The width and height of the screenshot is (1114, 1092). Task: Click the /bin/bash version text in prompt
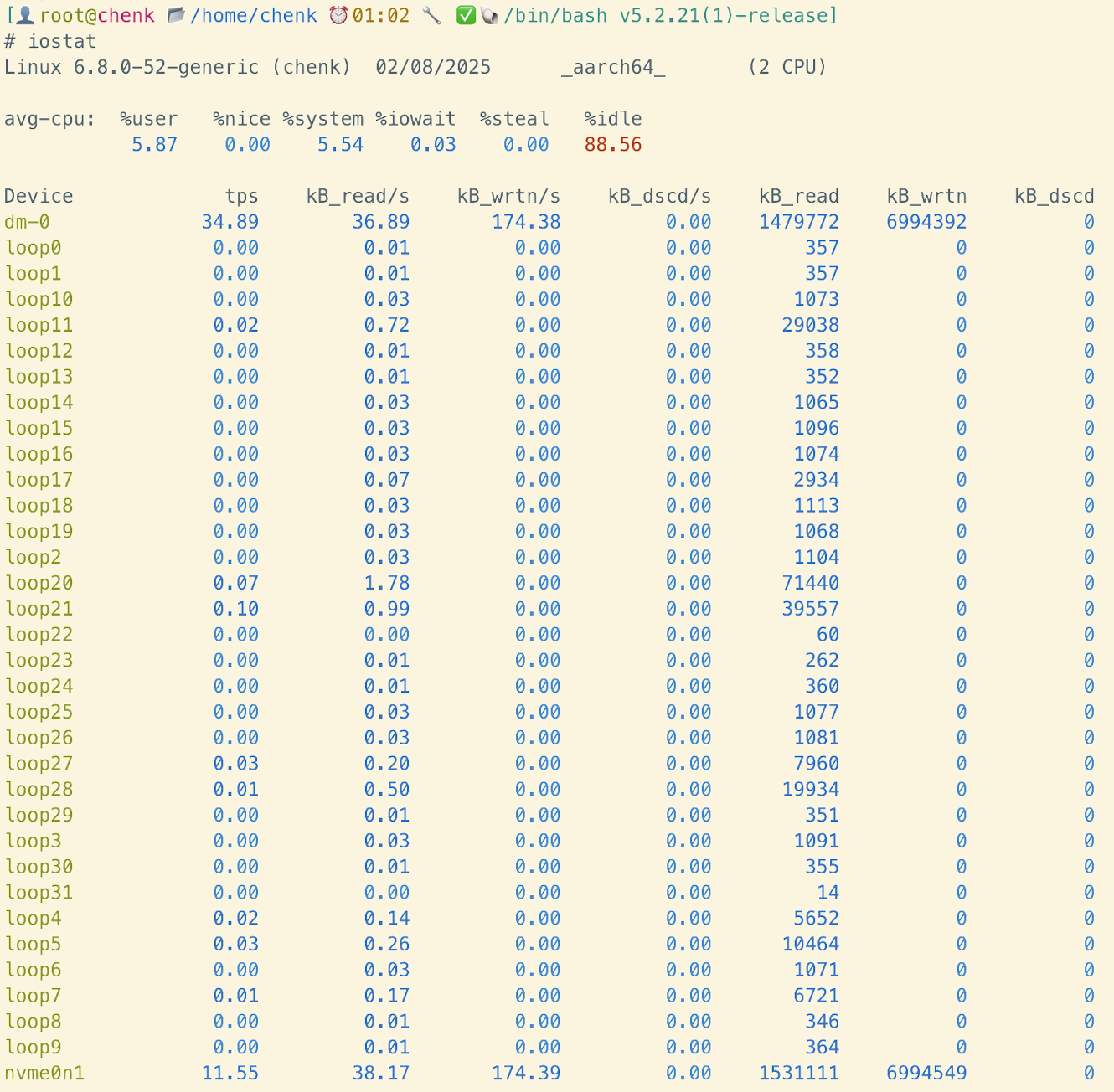click(x=670, y=16)
